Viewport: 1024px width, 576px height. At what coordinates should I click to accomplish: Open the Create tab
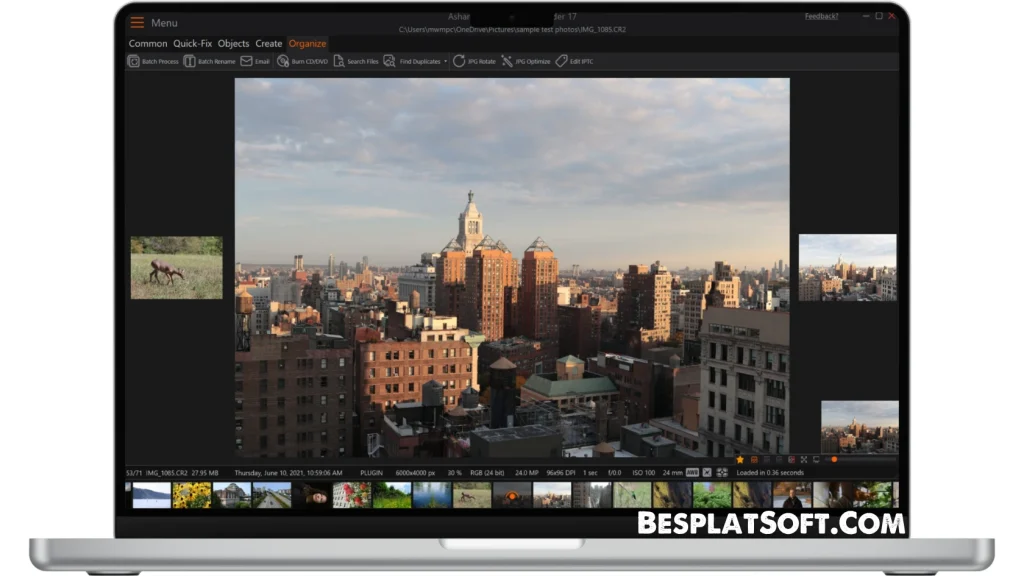(x=269, y=44)
